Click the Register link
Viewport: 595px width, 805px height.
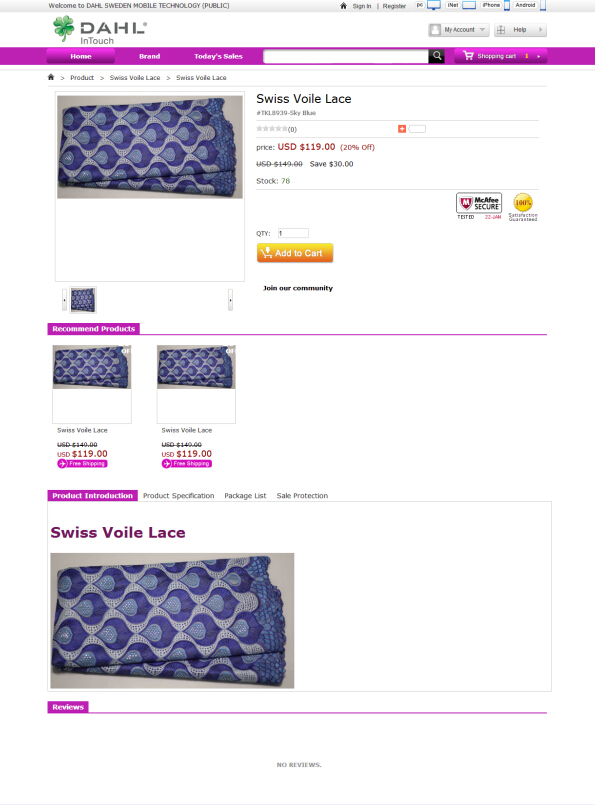(x=394, y=6)
